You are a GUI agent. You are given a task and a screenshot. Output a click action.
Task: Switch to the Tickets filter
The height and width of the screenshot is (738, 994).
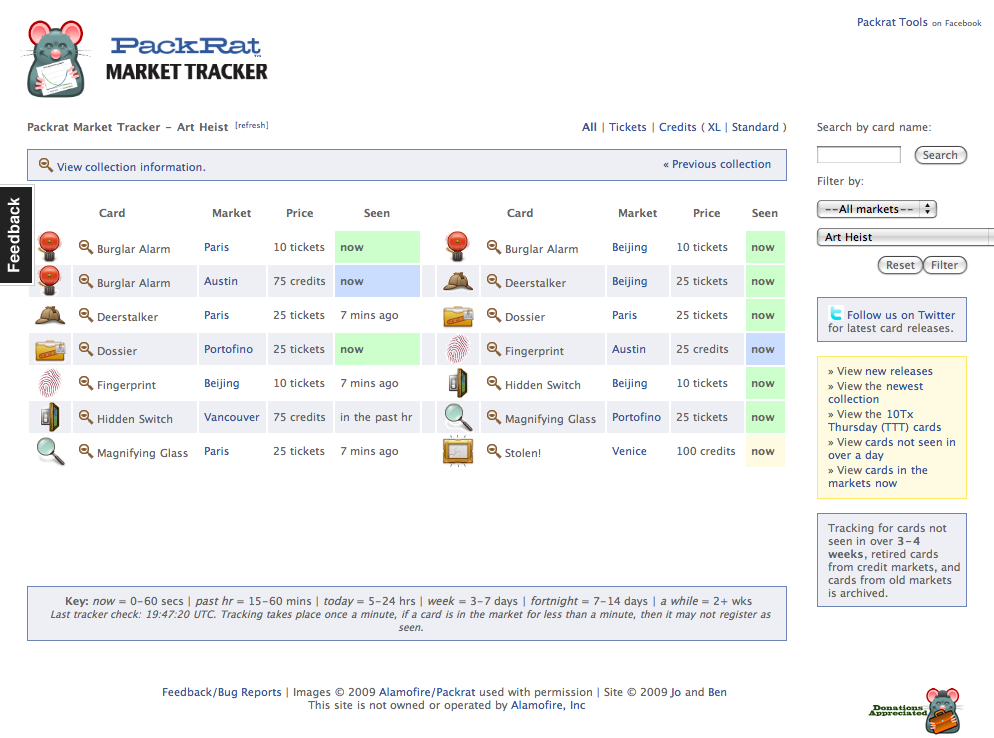point(628,127)
